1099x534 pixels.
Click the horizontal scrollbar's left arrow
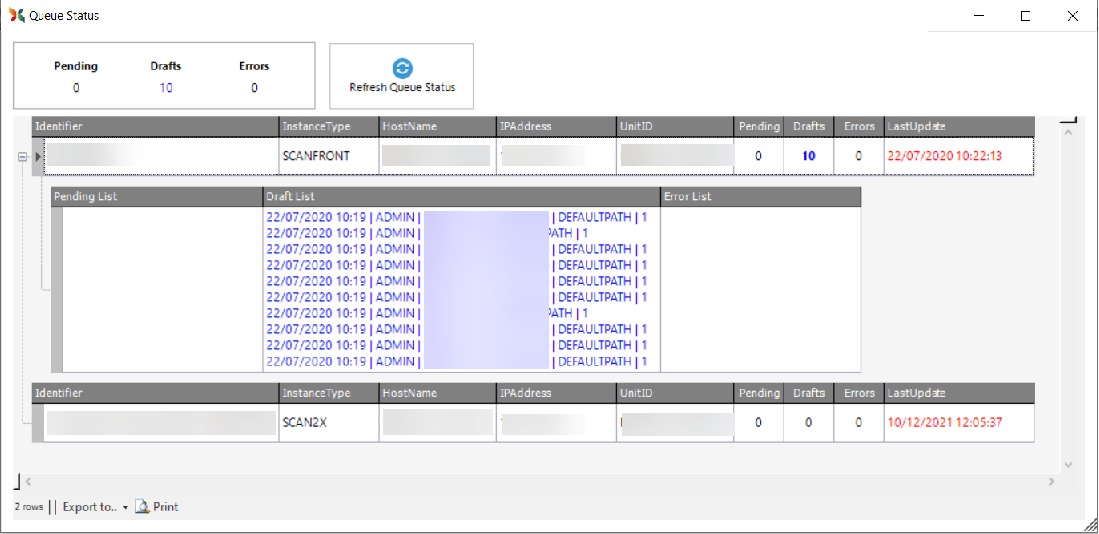coord(27,482)
